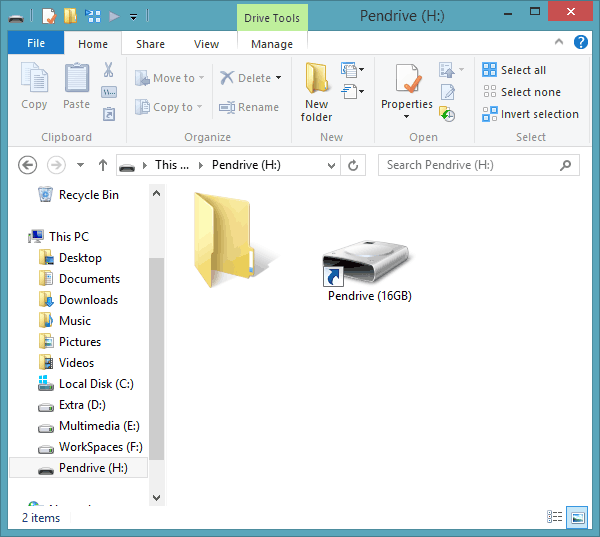Screen dimensions: 600x537
Task: Select the Pendrive (16GB) shortcut
Action: pos(368,270)
